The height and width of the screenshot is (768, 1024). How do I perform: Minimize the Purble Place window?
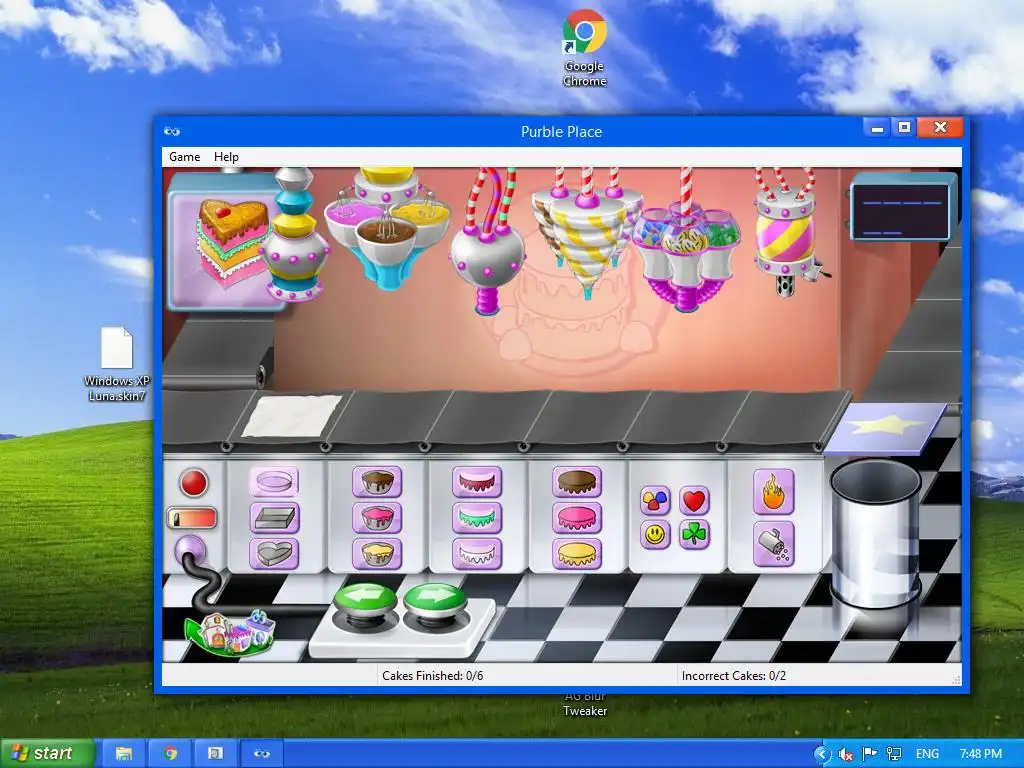[x=877, y=127]
